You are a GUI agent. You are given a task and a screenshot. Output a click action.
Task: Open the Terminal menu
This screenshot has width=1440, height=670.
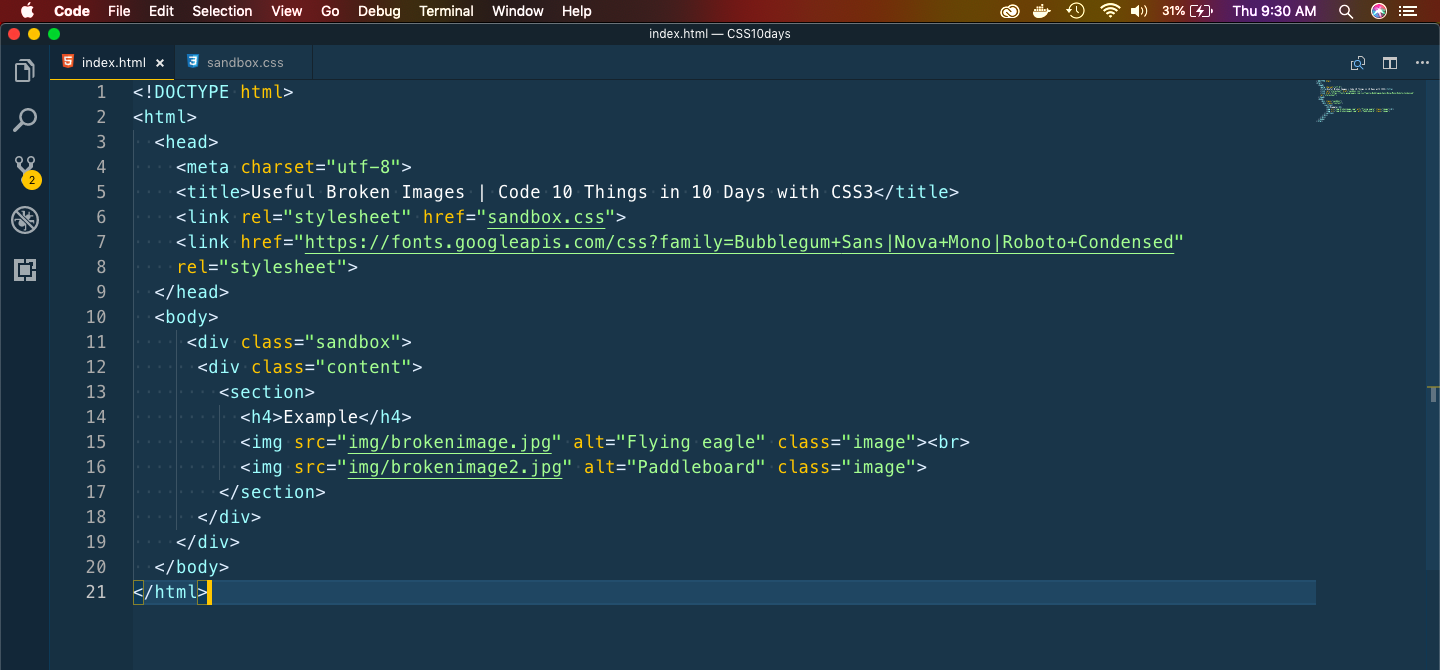click(446, 11)
